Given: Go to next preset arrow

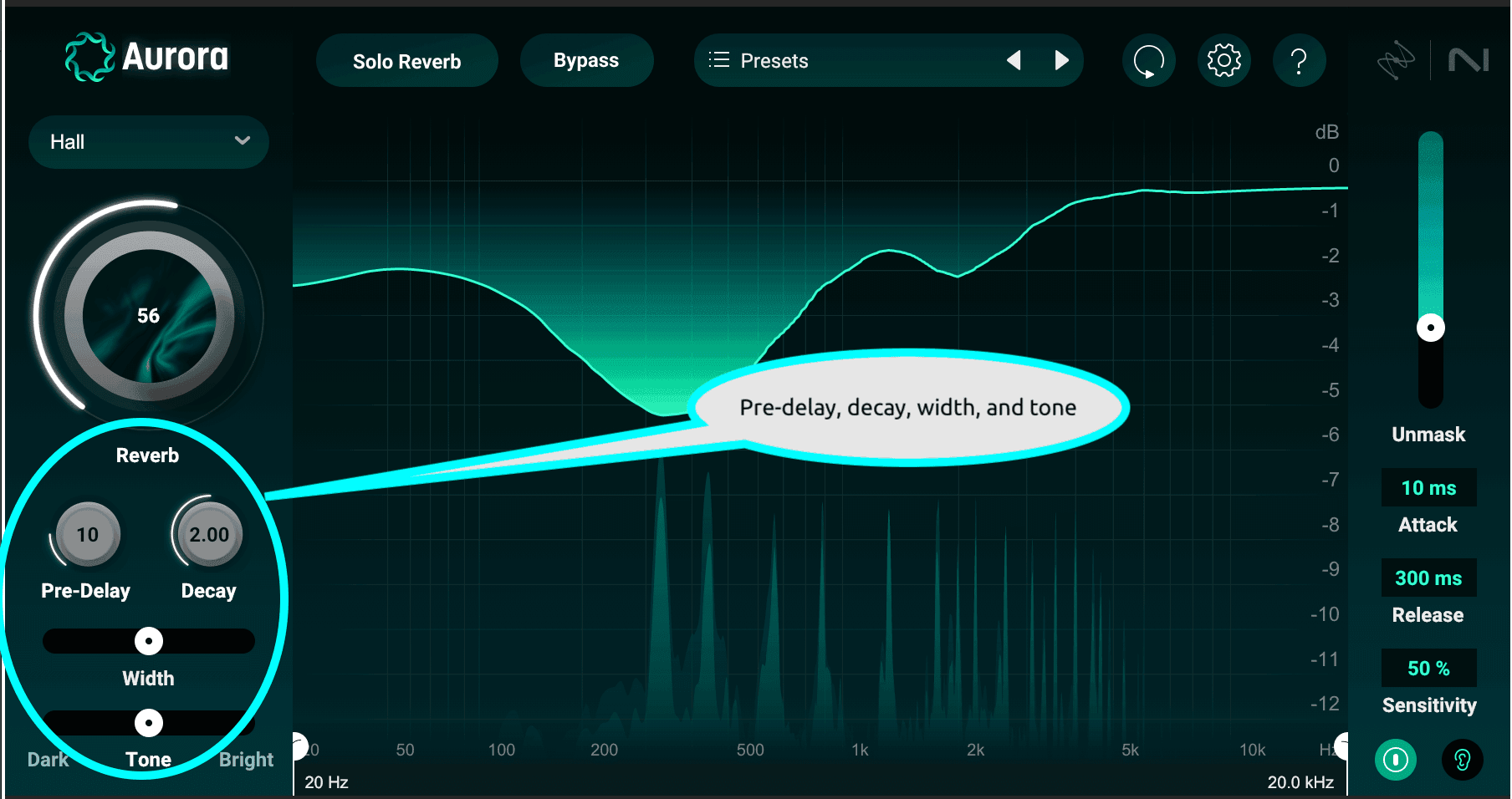Looking at the screenshot, I should [x=1062, y=60].
